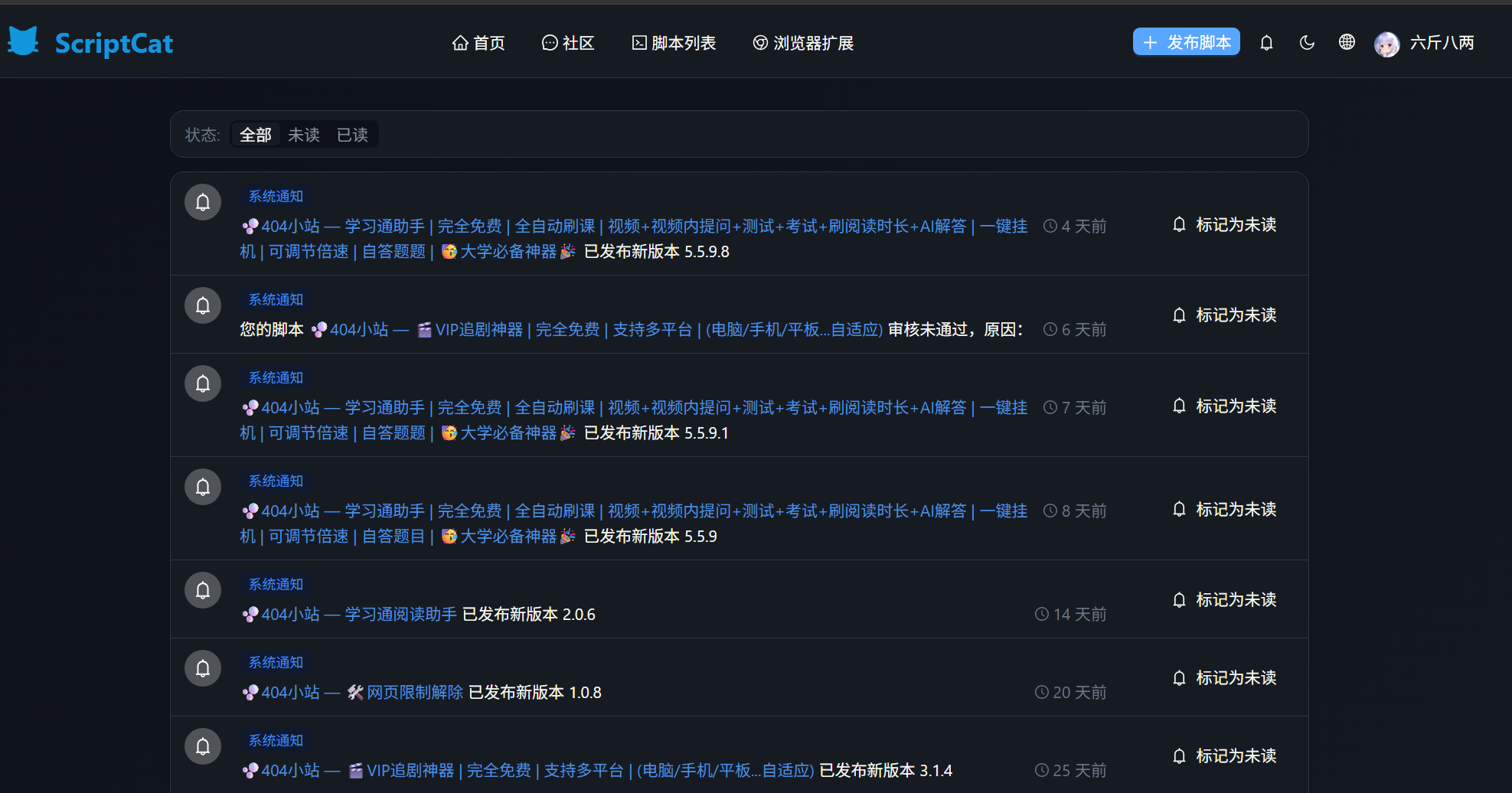
Task: Click bell avatar of the 2.0.6 notification
Action: pos(203,590)
